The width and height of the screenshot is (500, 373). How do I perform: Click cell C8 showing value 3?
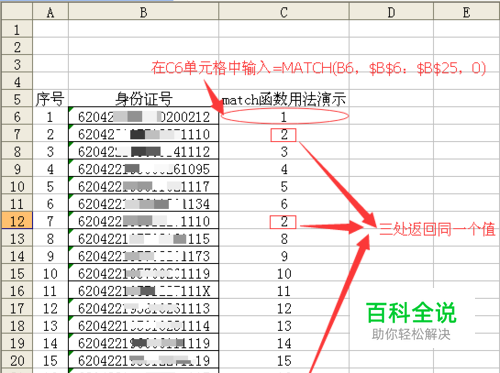click(x=284, y=152)
